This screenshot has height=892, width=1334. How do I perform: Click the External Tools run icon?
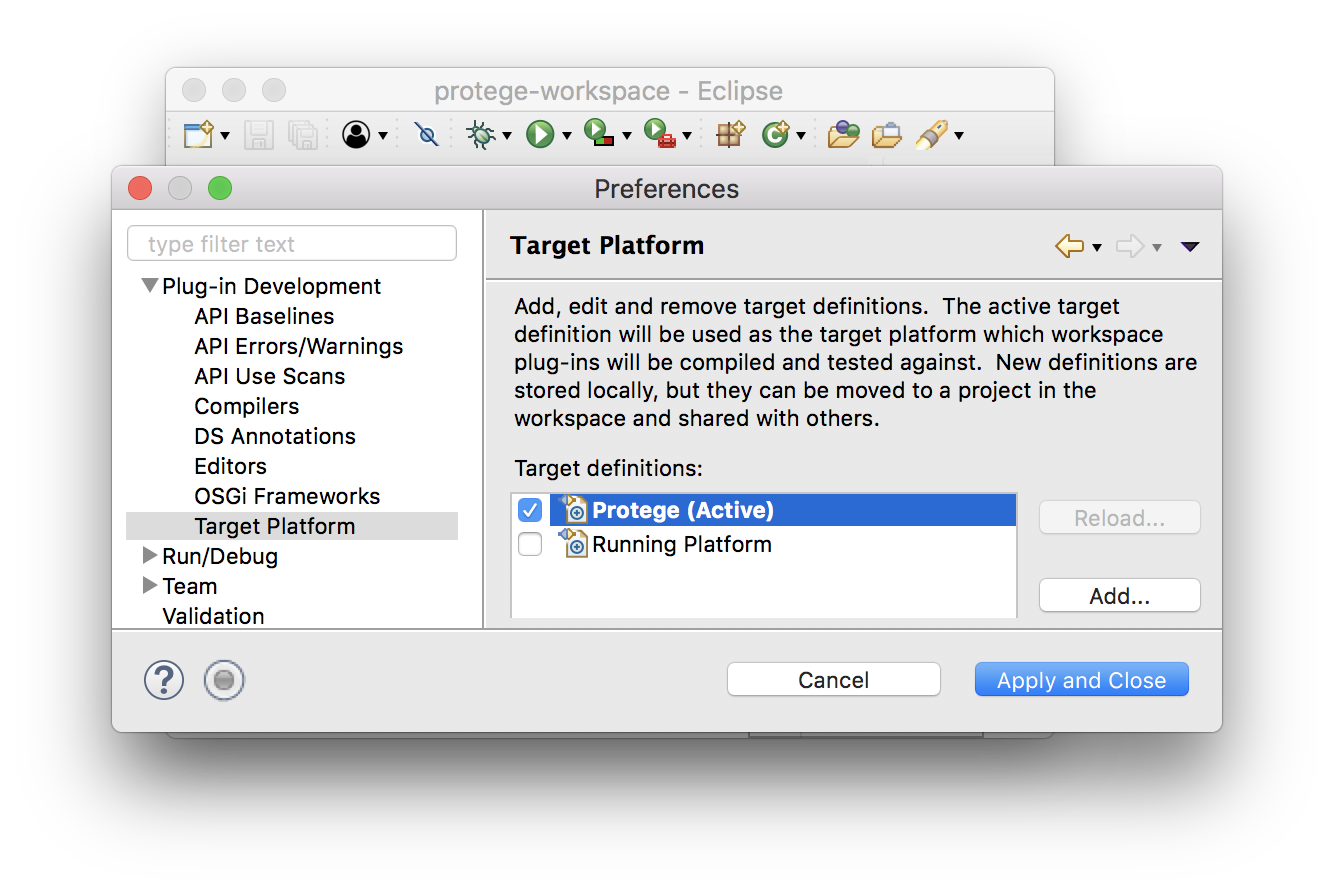click(x=660, y=134)
